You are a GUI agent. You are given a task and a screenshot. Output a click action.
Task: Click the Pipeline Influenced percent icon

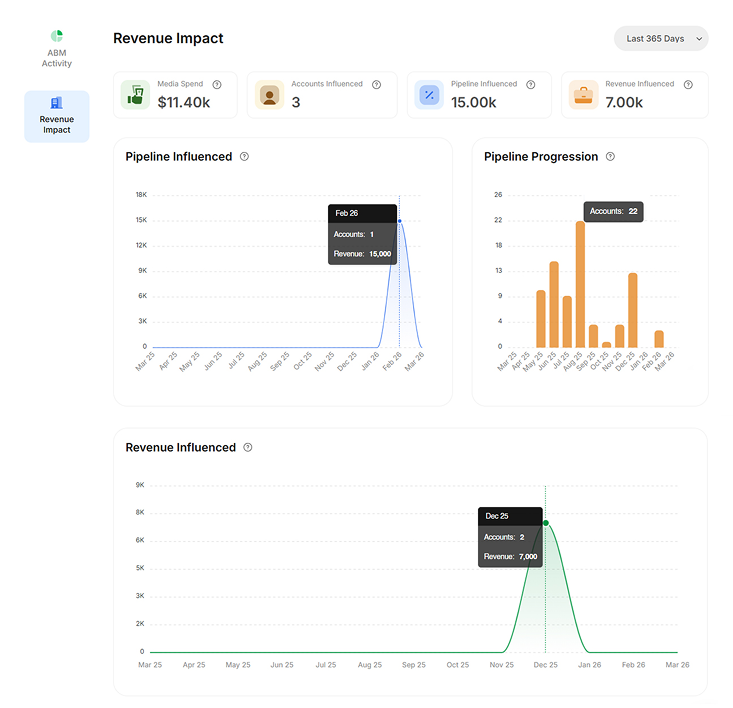[429, 94]
